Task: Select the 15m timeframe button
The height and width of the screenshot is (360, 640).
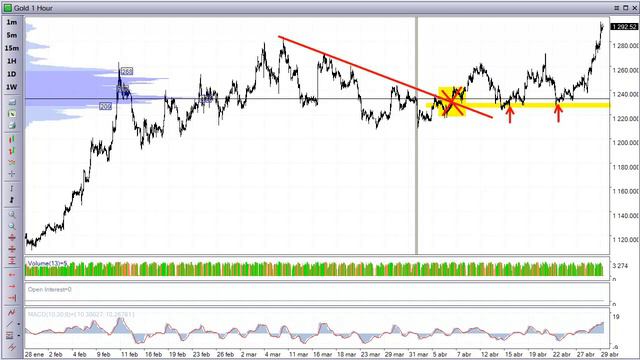Action: [x=12, y=48]
